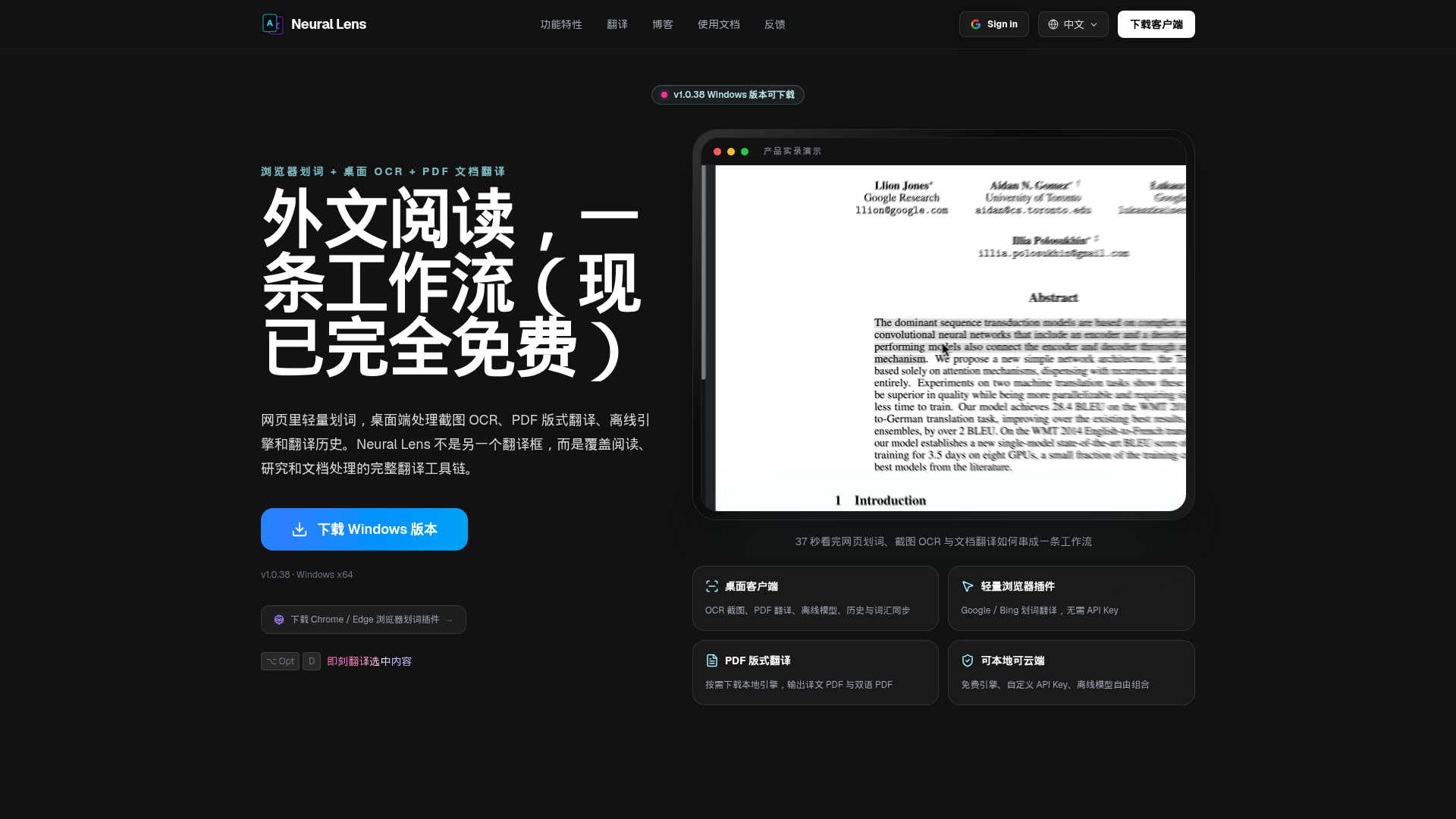Click the shield icon on 可本地可云端 card

(968, 661)
